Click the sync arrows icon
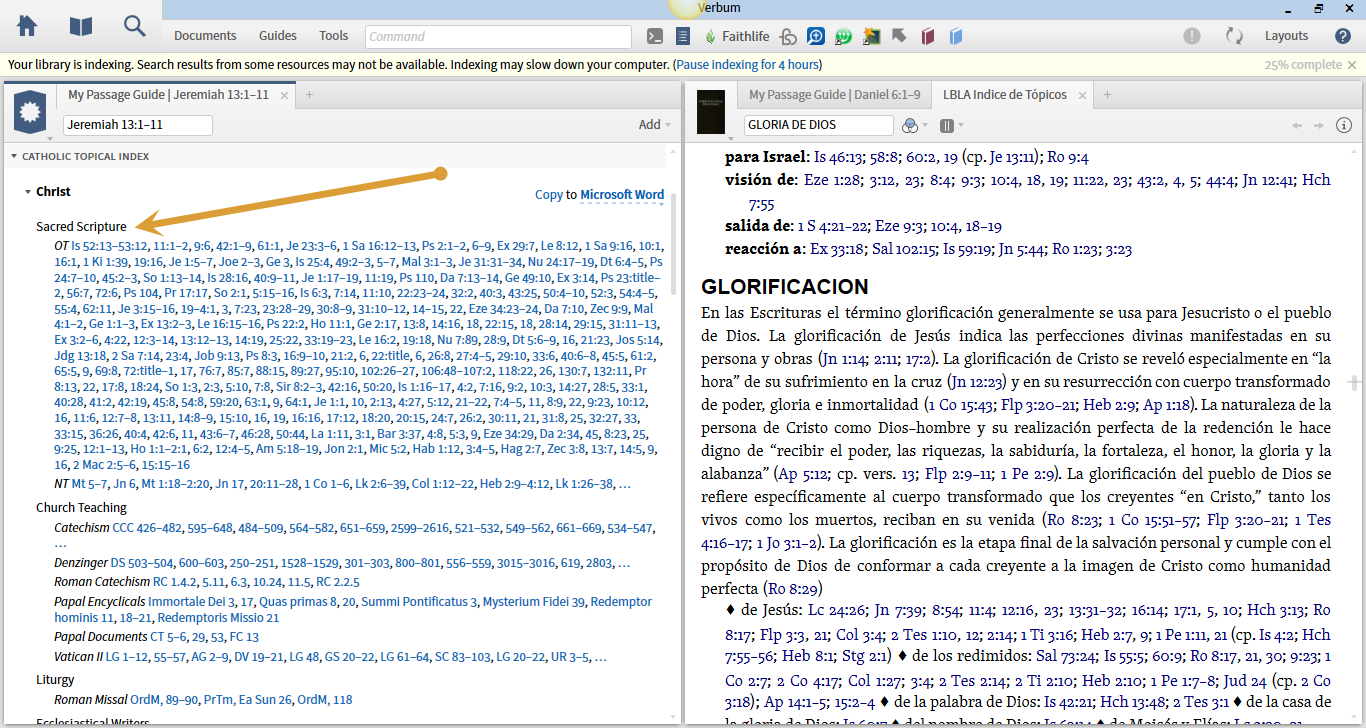Viewport: 1366px width, 728px height. tap(1234, 36)
